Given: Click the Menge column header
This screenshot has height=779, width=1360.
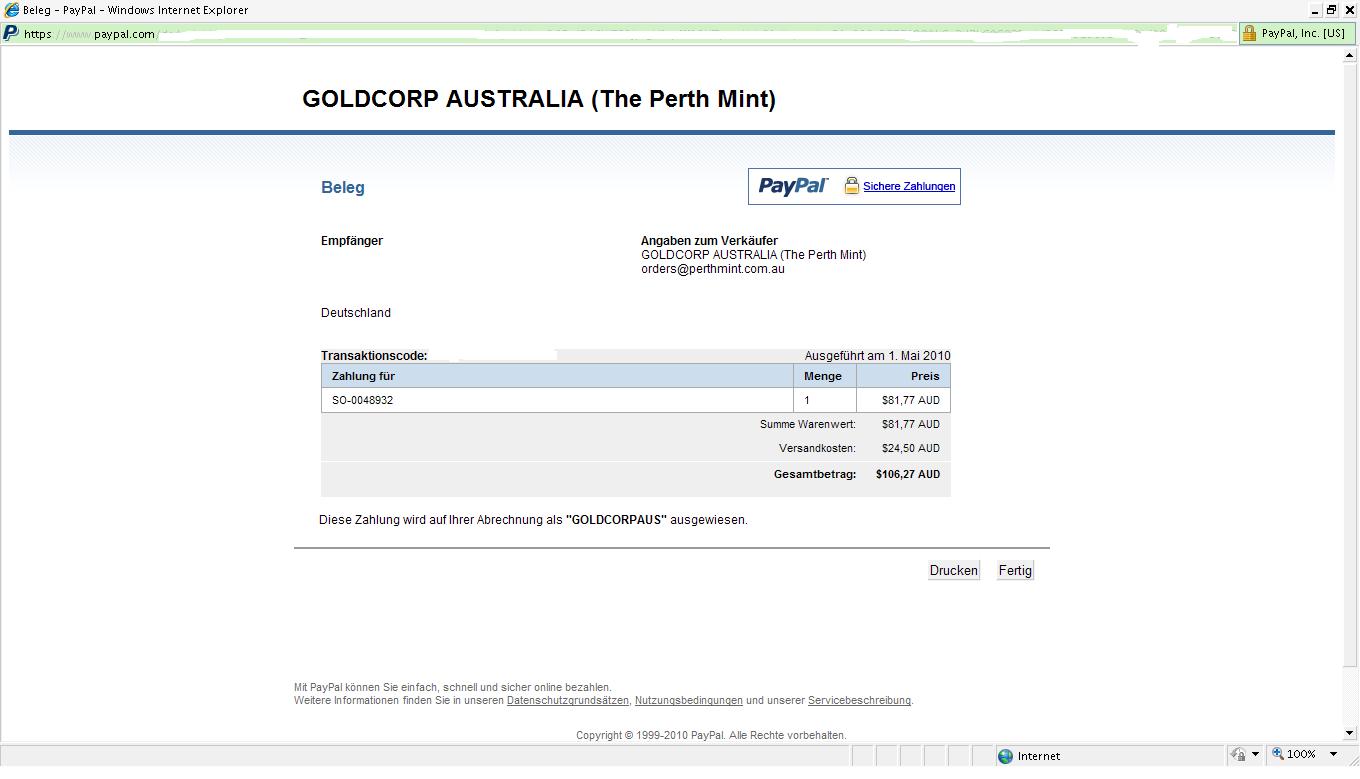Looking at the screenshot, I should [x=824, y=376].
